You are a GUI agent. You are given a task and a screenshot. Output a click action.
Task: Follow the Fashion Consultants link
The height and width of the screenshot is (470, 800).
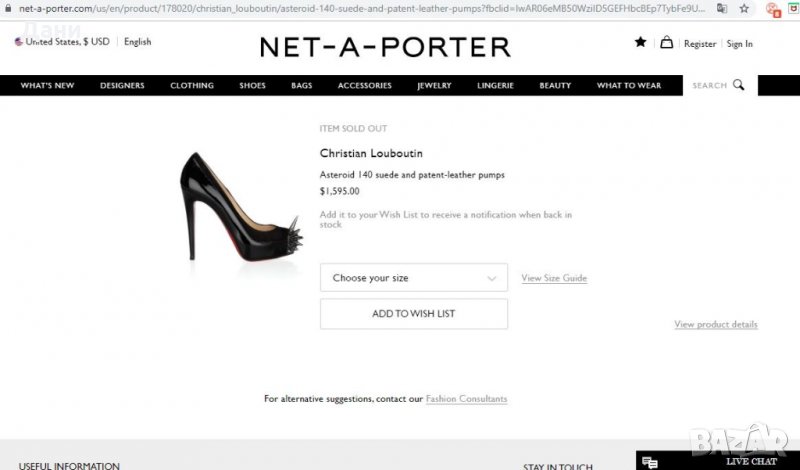point(466,399)
